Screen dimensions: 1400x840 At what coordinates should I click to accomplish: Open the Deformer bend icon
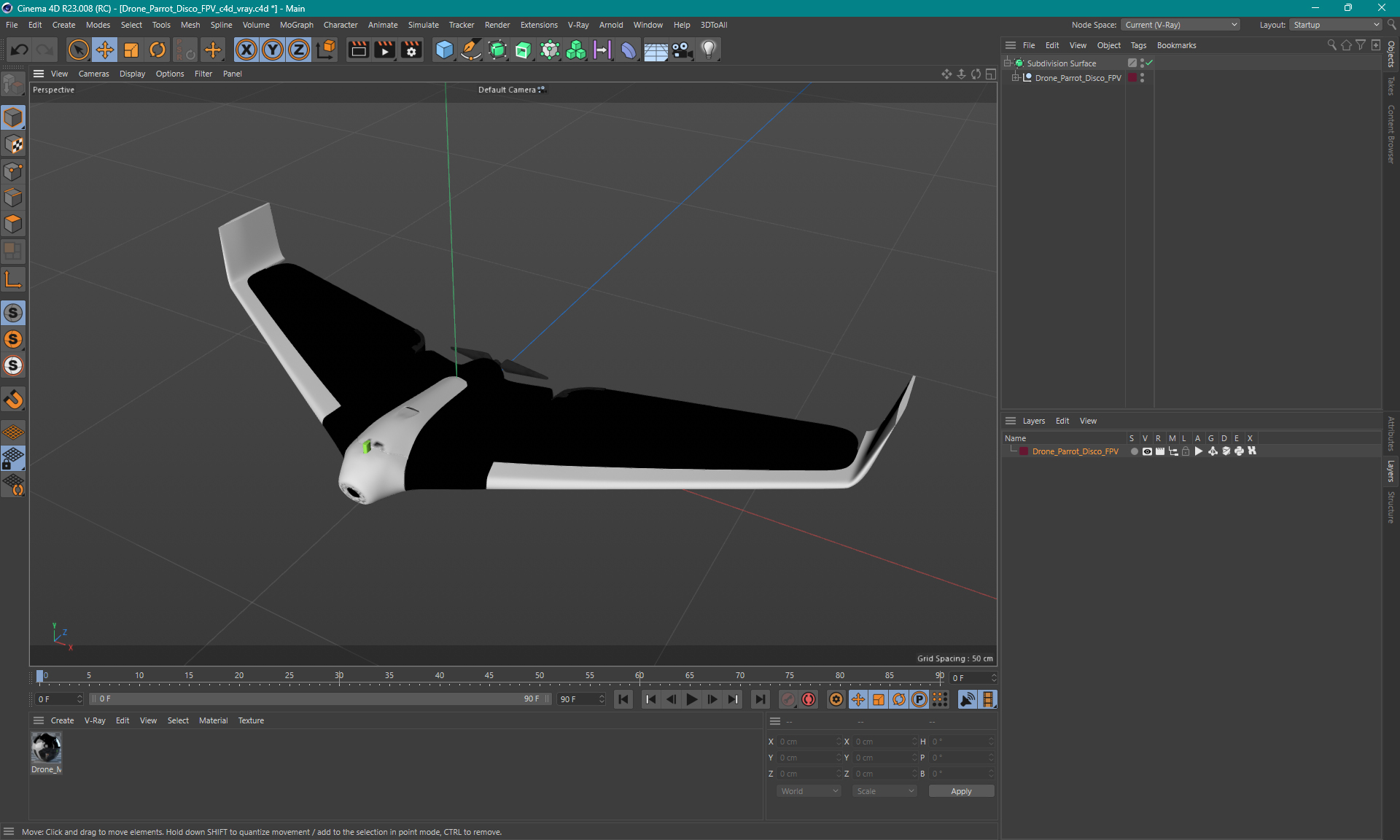[629, 50]
